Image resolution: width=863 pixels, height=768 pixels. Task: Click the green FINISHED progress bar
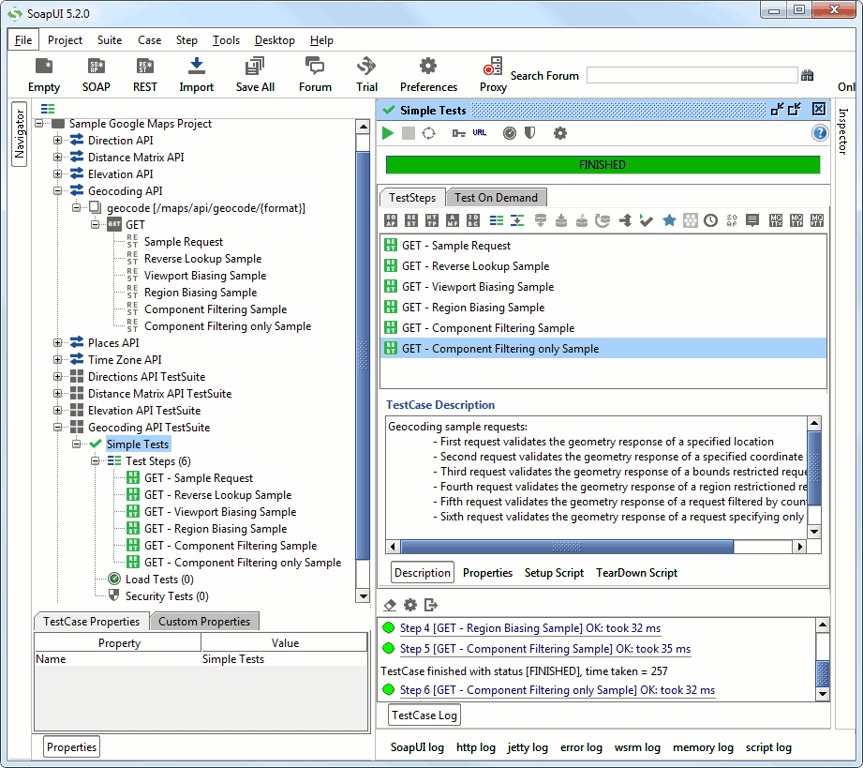tap(603, 165)
